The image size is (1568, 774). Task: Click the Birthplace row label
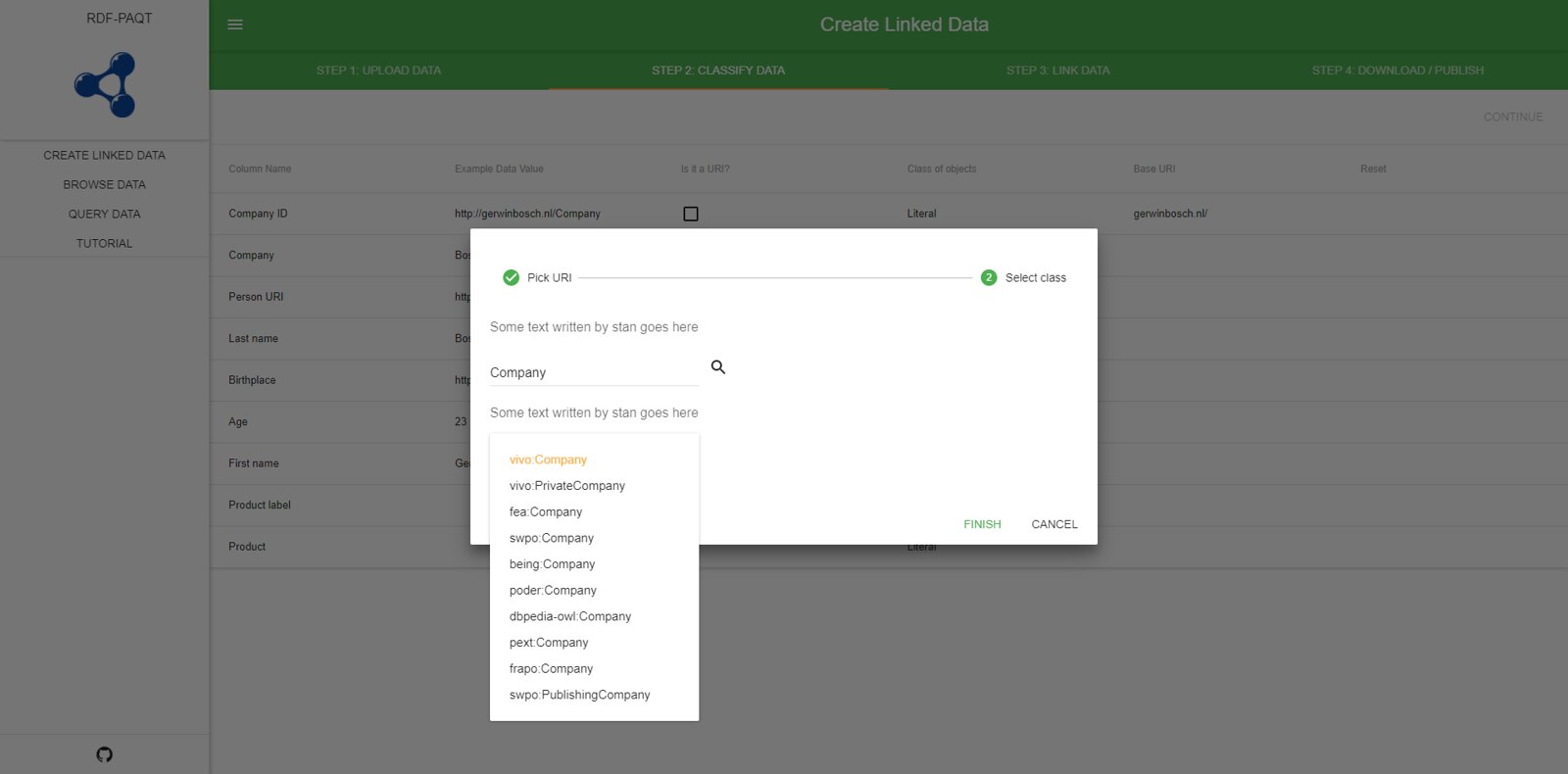click(x=252, y=380)
